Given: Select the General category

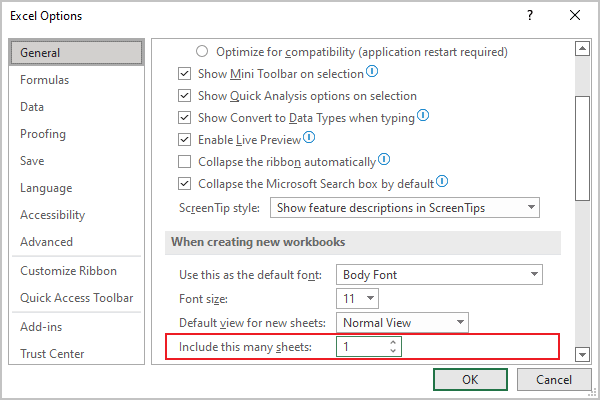Looking at the screenshot, I should coord(77,52).
